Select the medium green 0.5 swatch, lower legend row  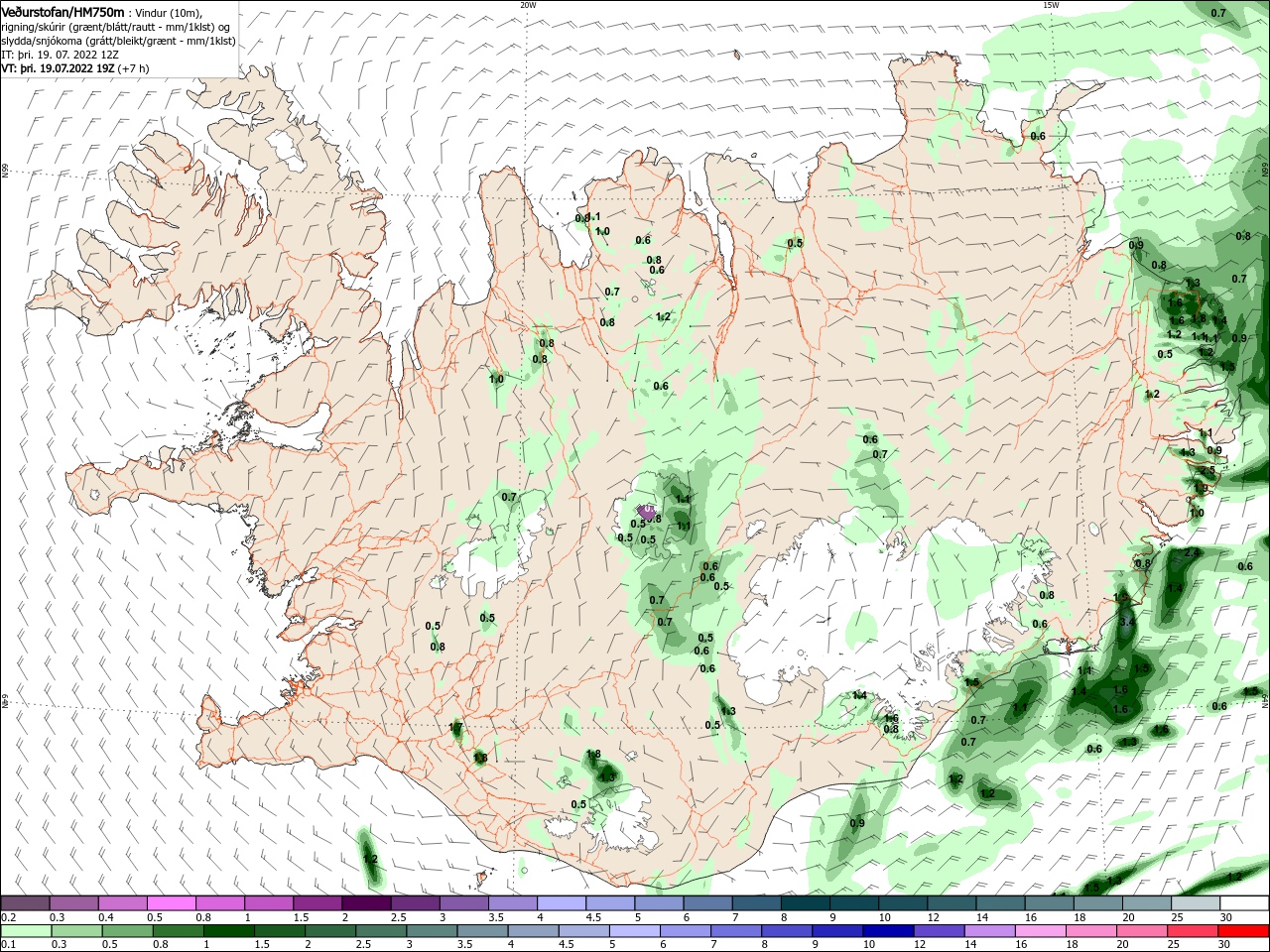(126, 930)
